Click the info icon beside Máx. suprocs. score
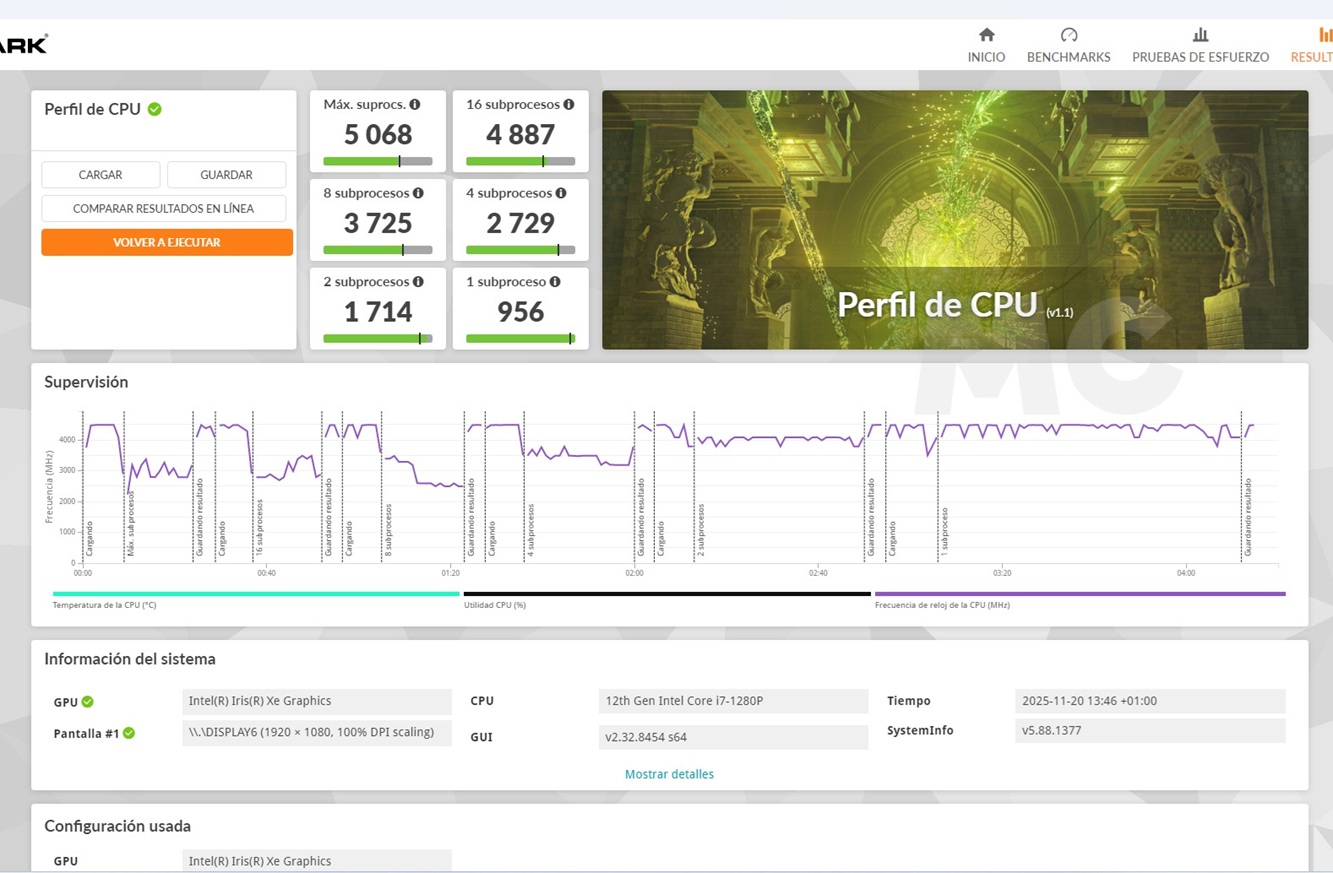 415,104
